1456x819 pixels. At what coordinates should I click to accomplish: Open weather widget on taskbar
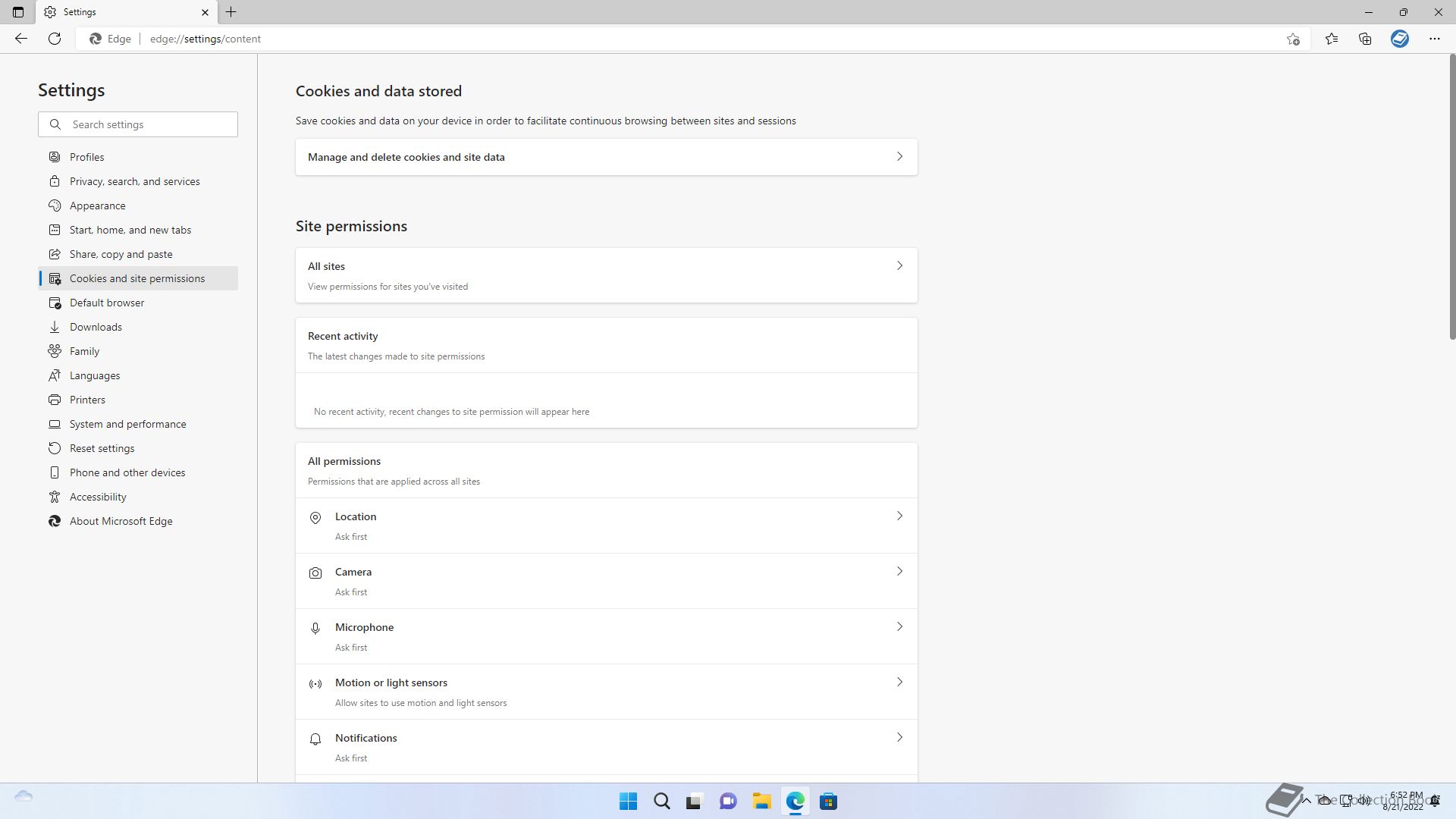point(24,796)
